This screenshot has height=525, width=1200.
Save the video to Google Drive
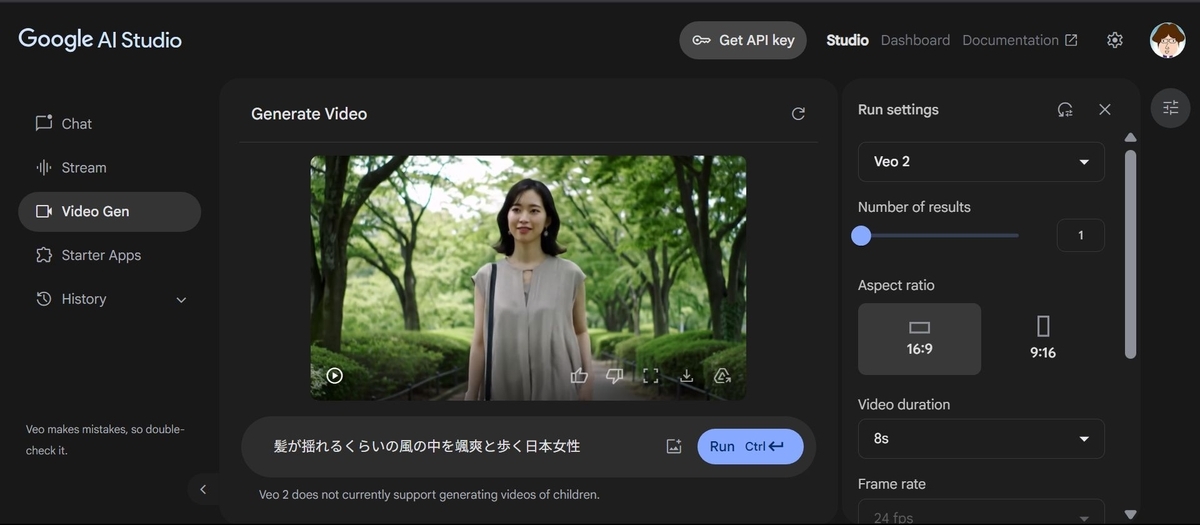point(723,376)
